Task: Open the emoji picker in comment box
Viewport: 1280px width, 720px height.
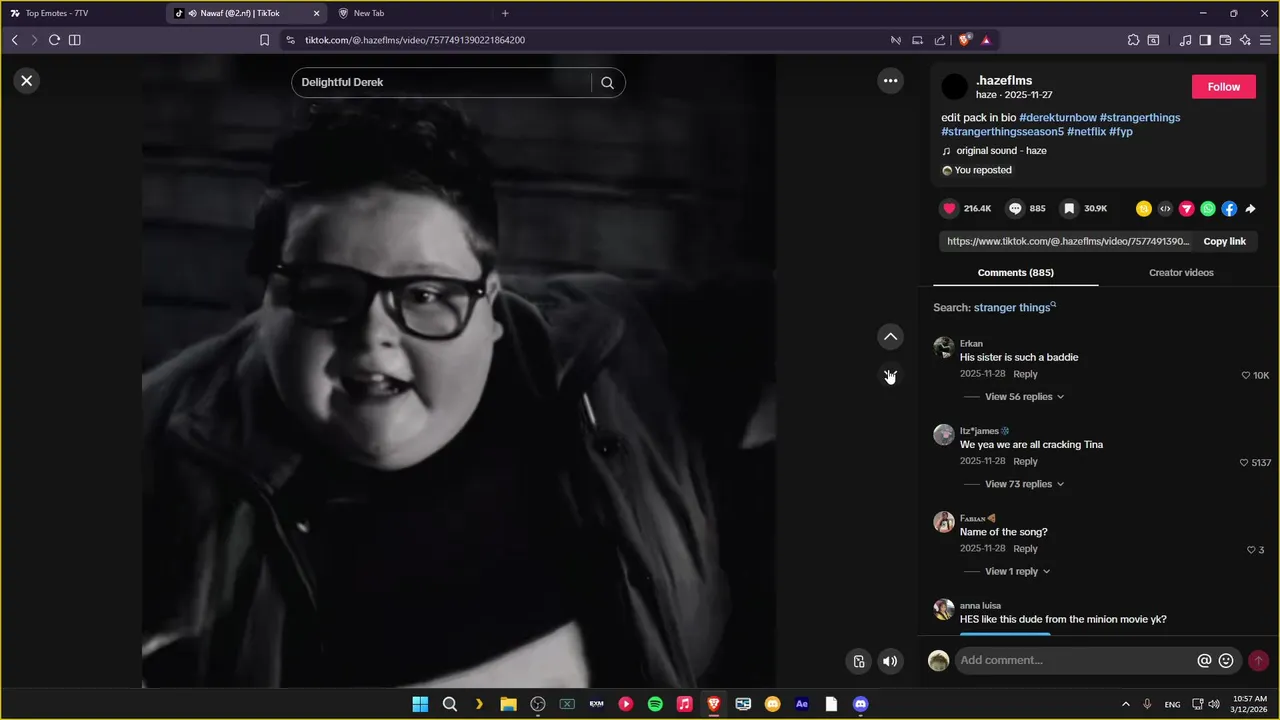Action: (x=1226, y=661)
